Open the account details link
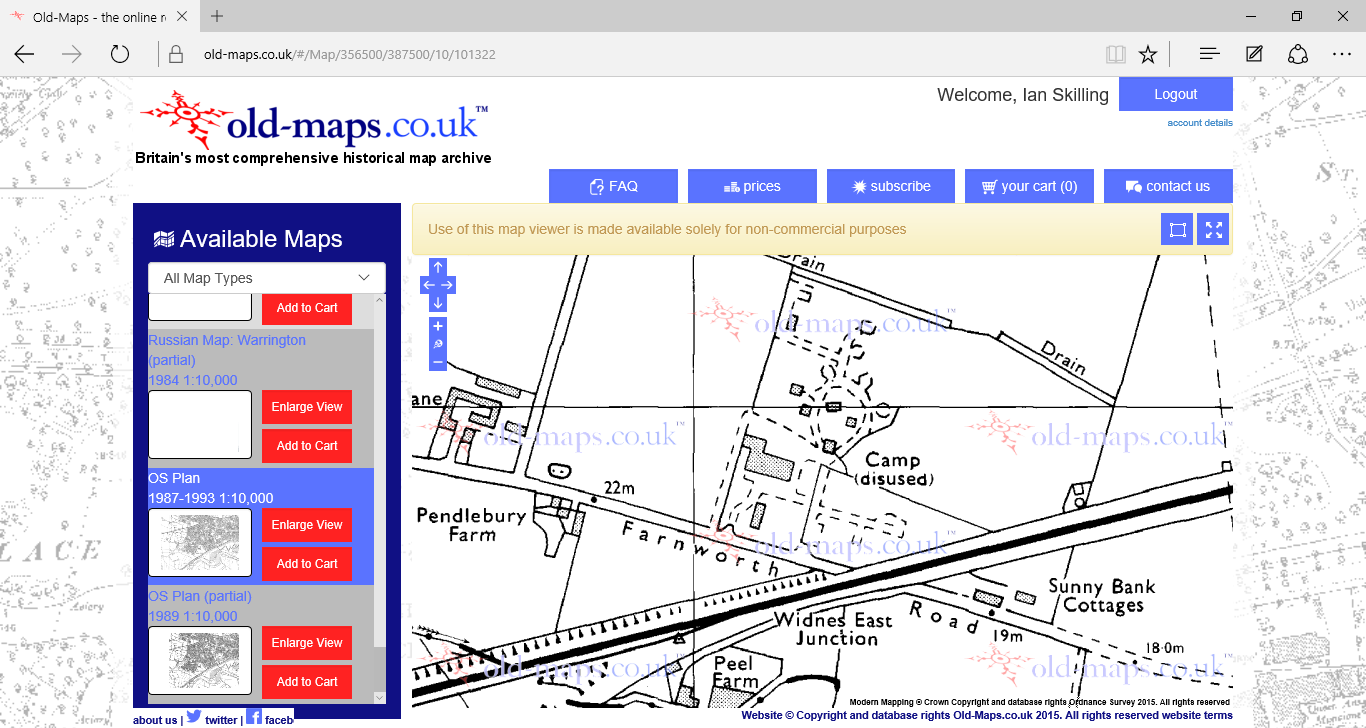This screenshot has width=1366, height=728. click(1199, 123)
